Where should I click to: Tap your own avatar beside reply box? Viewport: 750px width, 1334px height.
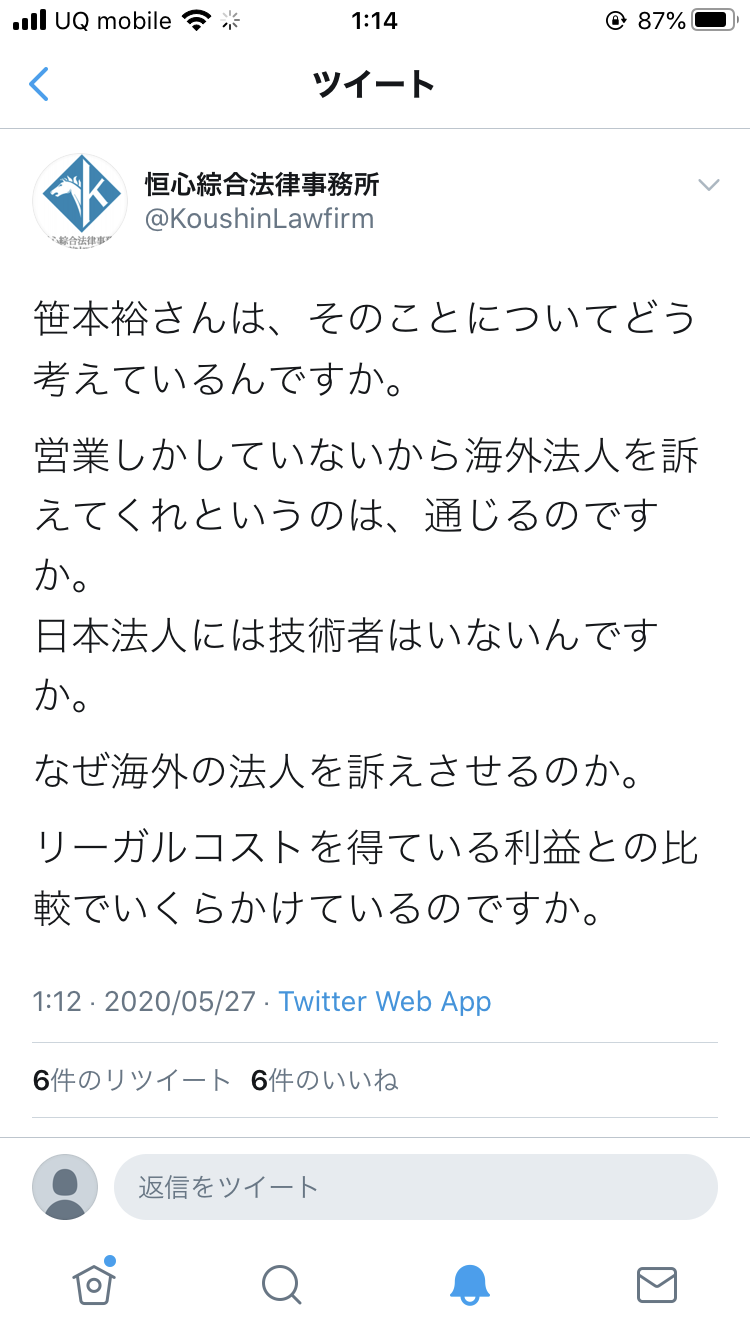coord(65,1187)
